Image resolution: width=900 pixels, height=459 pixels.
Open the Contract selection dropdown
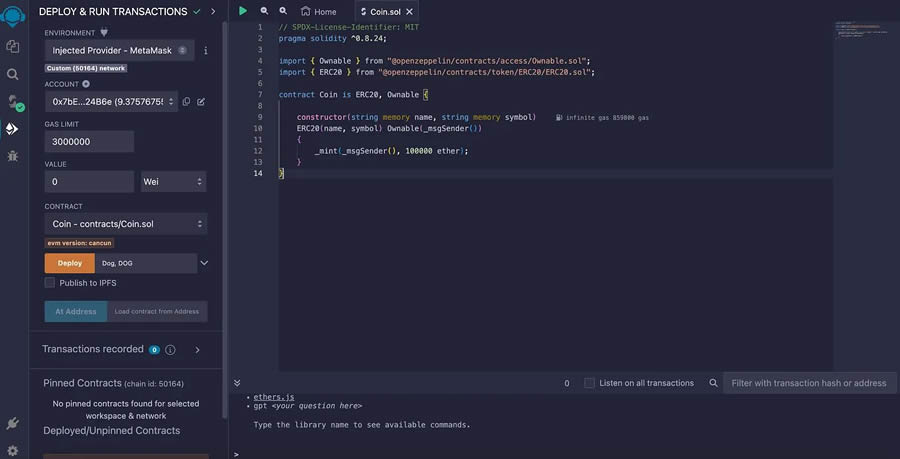126,224
